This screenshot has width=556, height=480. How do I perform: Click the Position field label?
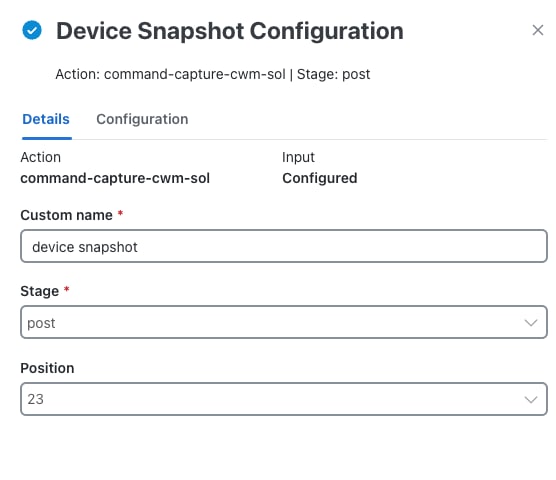click(x=47, y=368)
